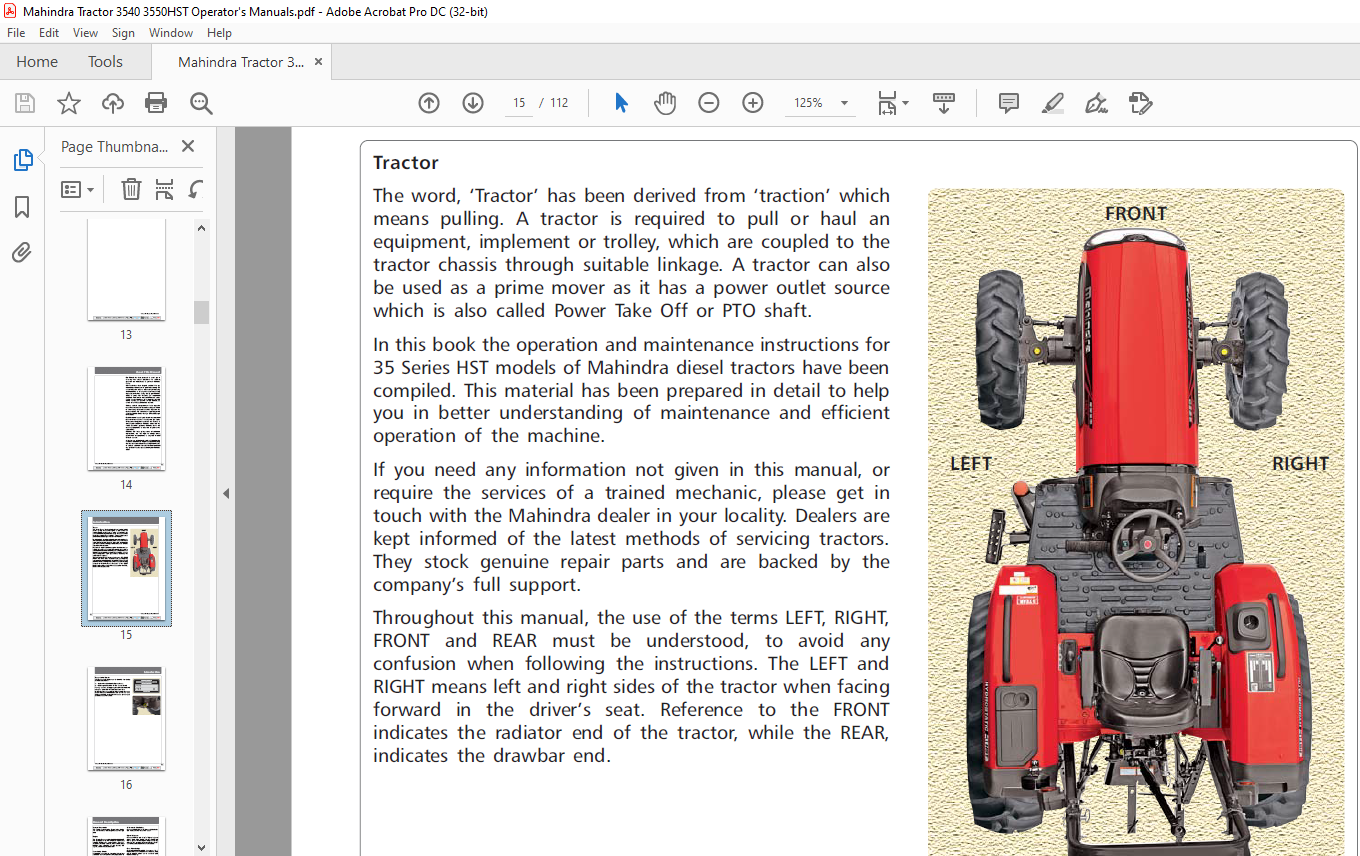Upload the file with the cloud icon
This screenshot has height=856, width=1360.
point(113,103)
